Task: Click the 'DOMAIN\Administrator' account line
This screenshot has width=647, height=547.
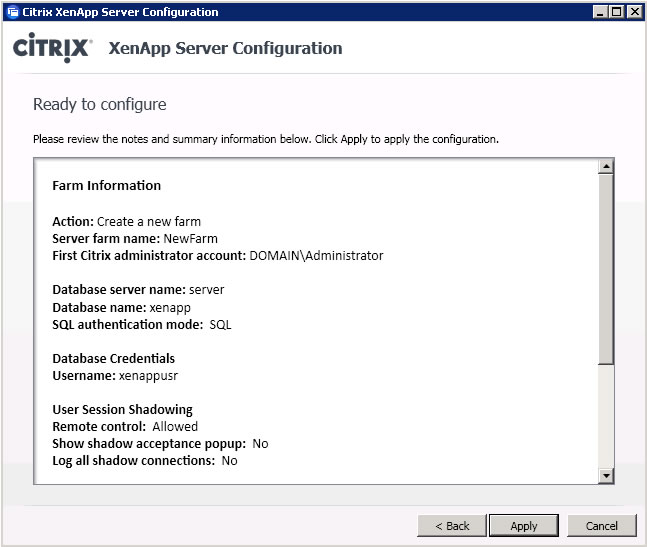Action: (x=217, y=256)
